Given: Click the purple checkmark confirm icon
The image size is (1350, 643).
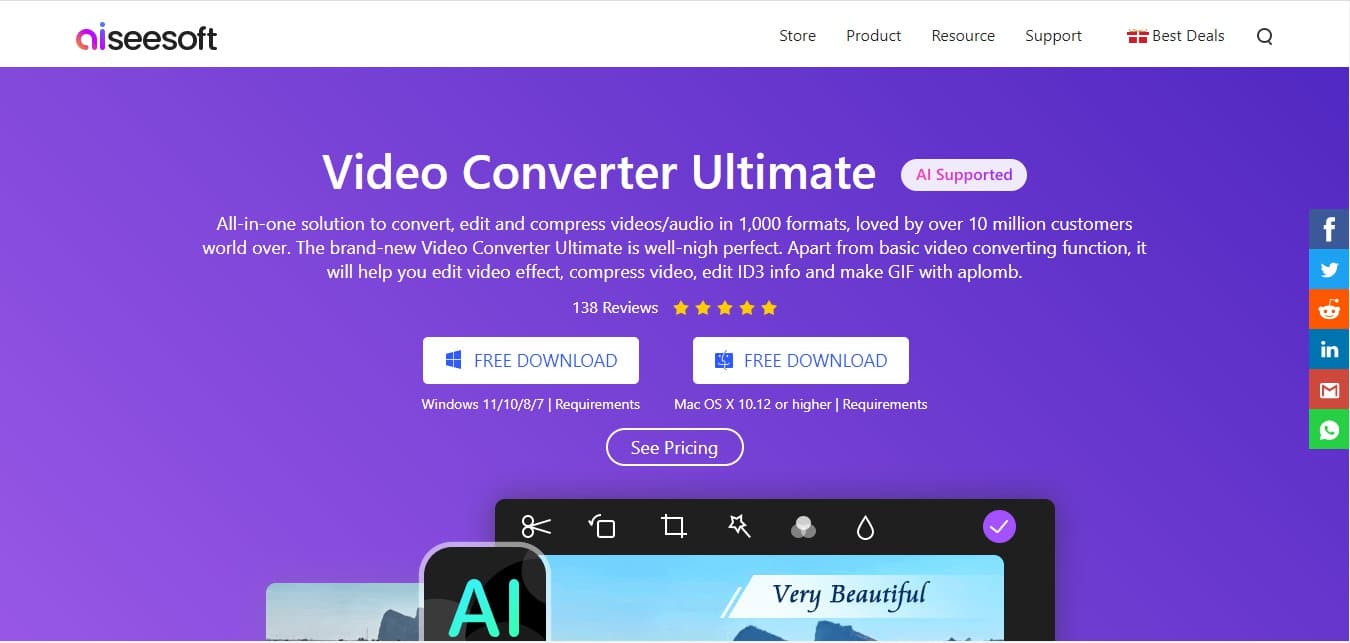Looking at the screenshot, I should (999, 526).
